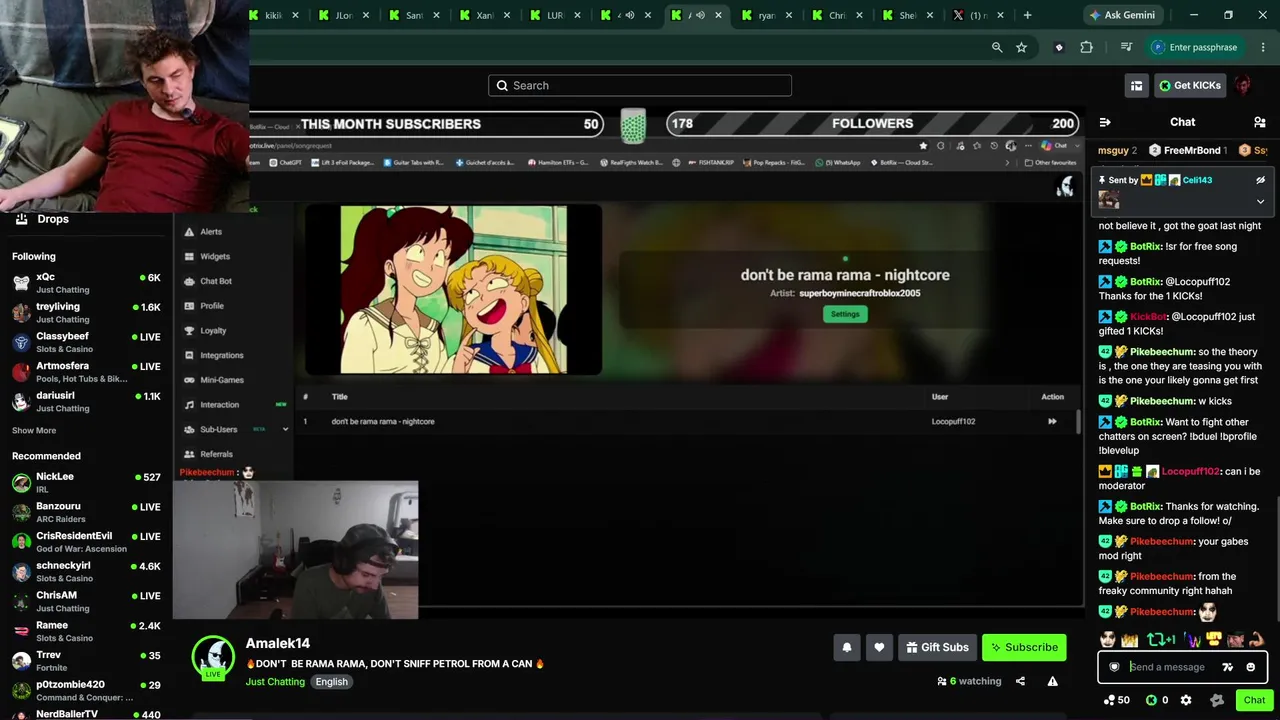Open the browser zoom magnifier icon
The height and width of the screenshot is (720, 1280).
pos(997,47)
